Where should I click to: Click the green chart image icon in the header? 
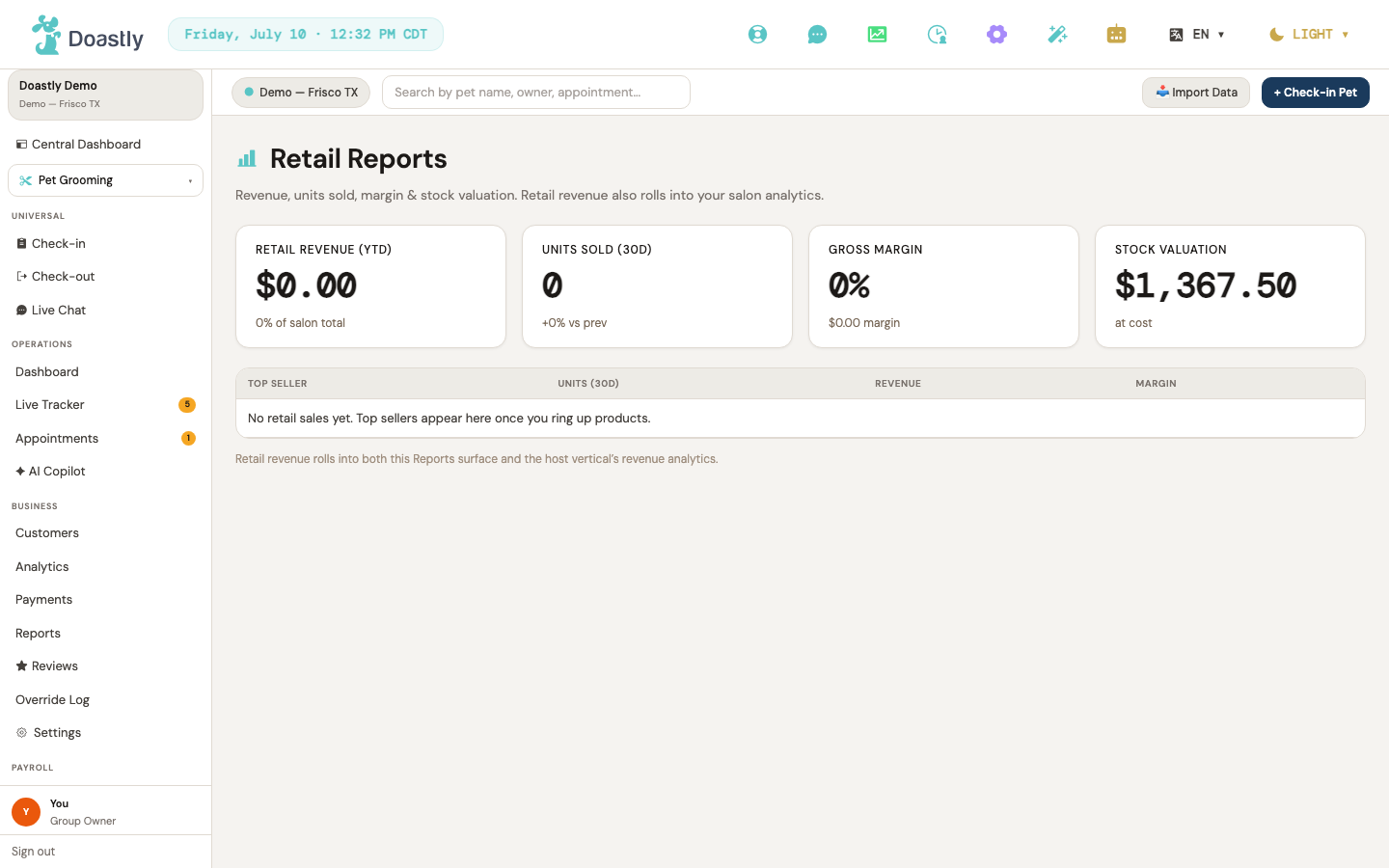point(877,35)
